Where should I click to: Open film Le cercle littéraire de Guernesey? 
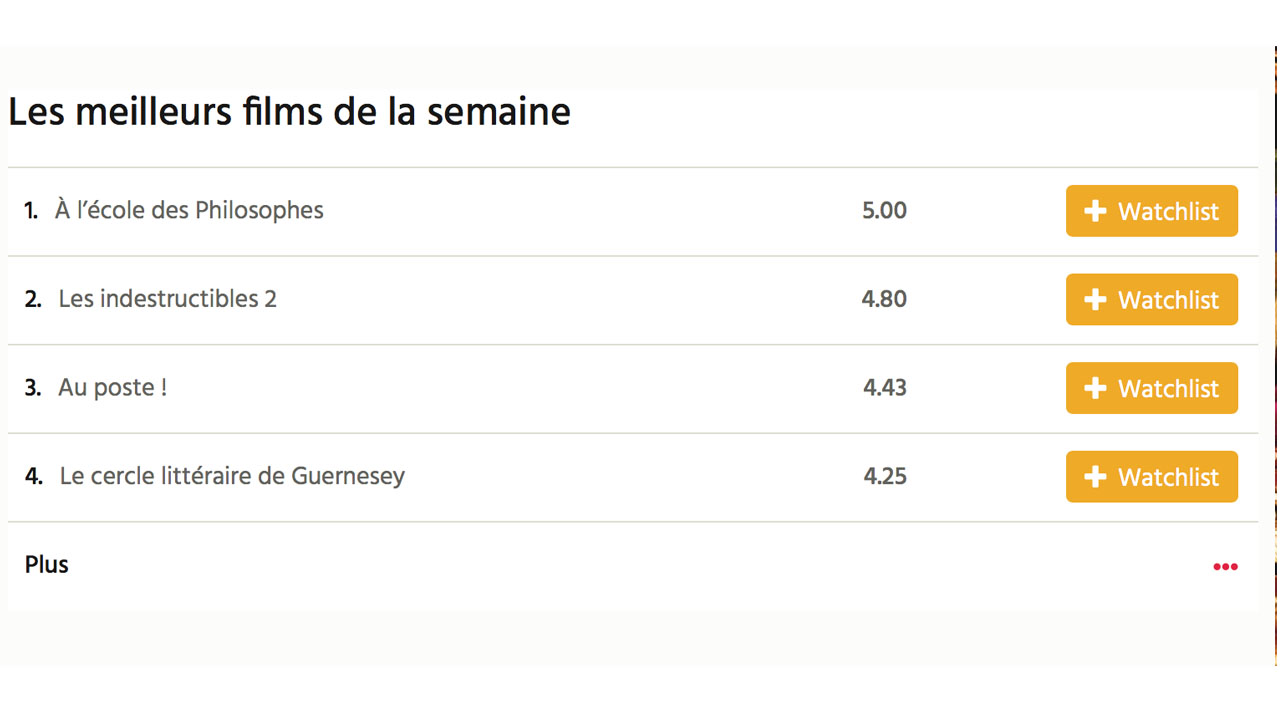click(232, 476)
